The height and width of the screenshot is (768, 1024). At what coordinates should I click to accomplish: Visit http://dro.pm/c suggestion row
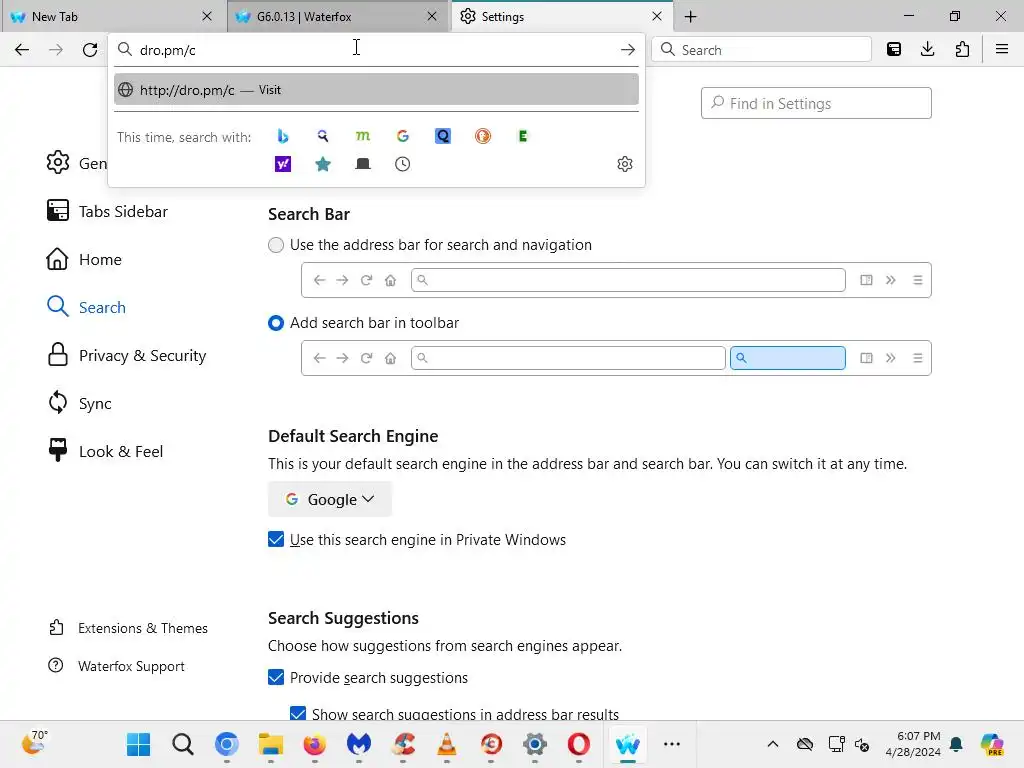[376, 89]
